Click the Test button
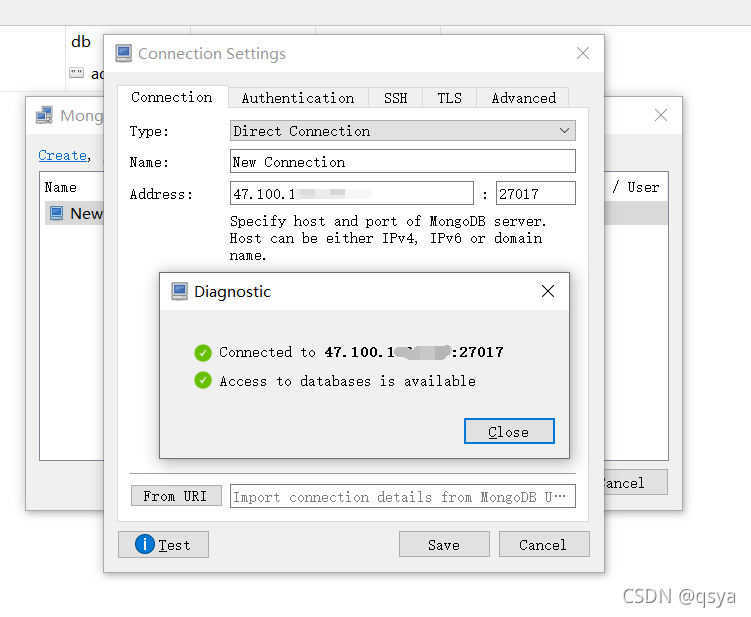The height and width of the screenshot is (617, 751). (x=163, y=544)
